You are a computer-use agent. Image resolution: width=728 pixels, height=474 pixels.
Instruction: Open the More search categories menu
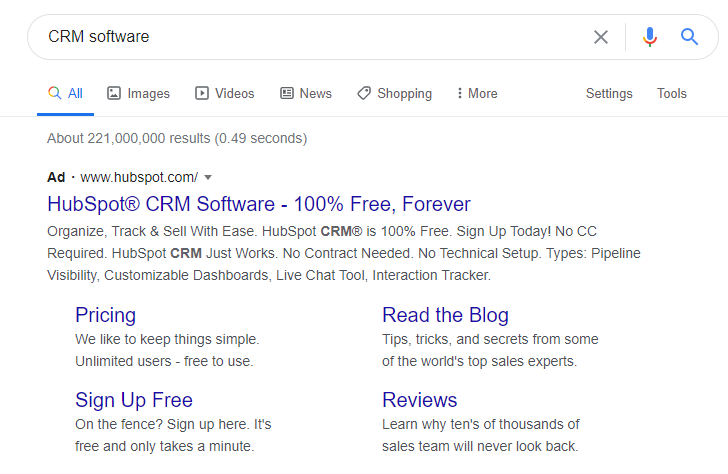(x=477, y=93)
